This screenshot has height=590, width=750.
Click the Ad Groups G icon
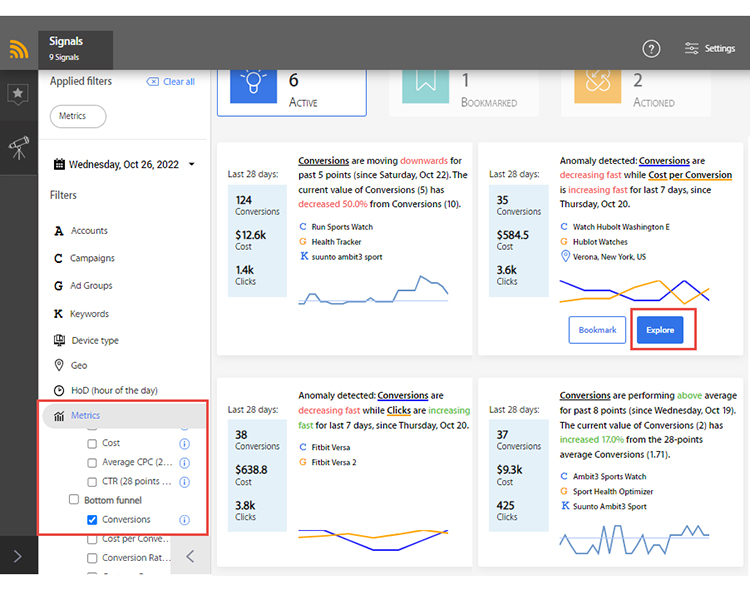click(x=58, y=286)
